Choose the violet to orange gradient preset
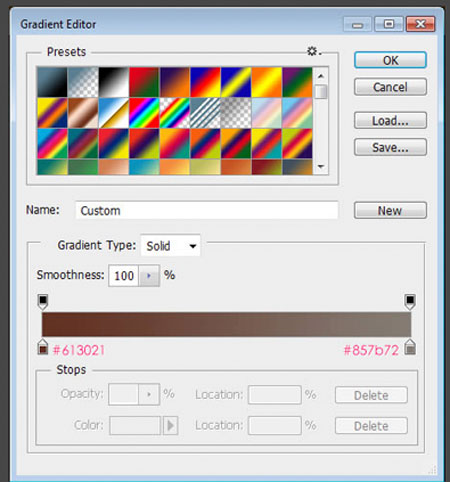 175,82
